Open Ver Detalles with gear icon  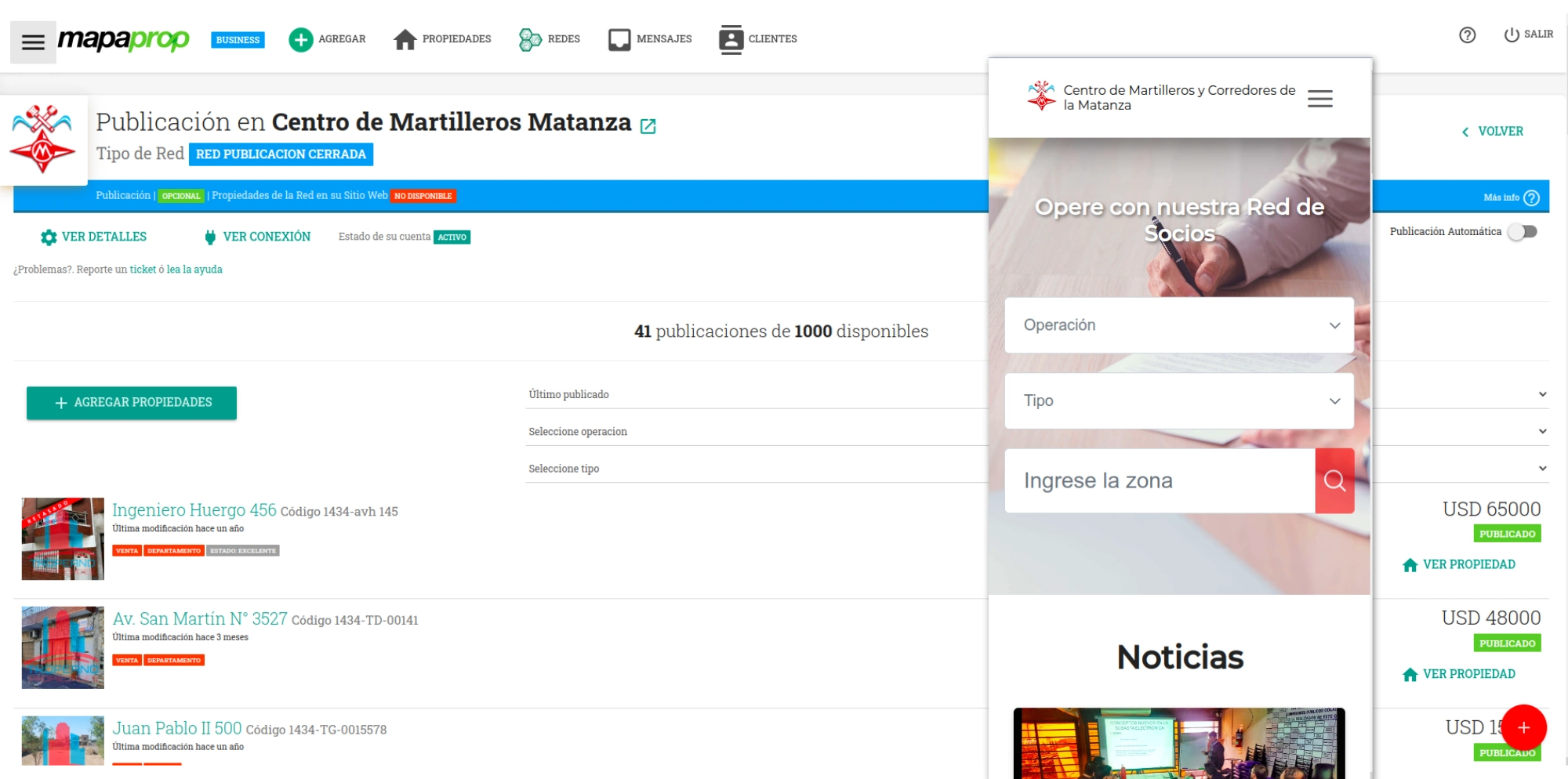pyautogui.click(x=93, y=237)
